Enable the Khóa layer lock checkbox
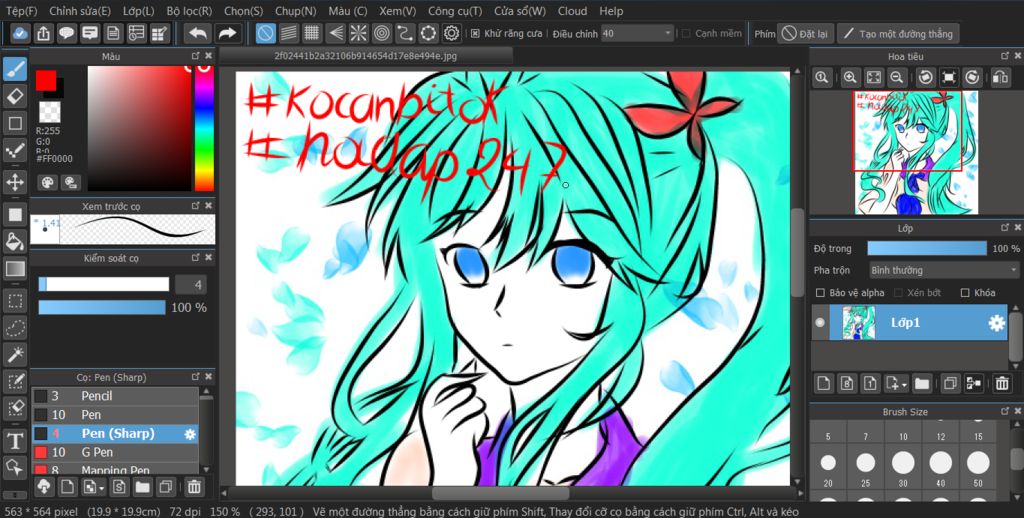 click(x=965, y=293)
